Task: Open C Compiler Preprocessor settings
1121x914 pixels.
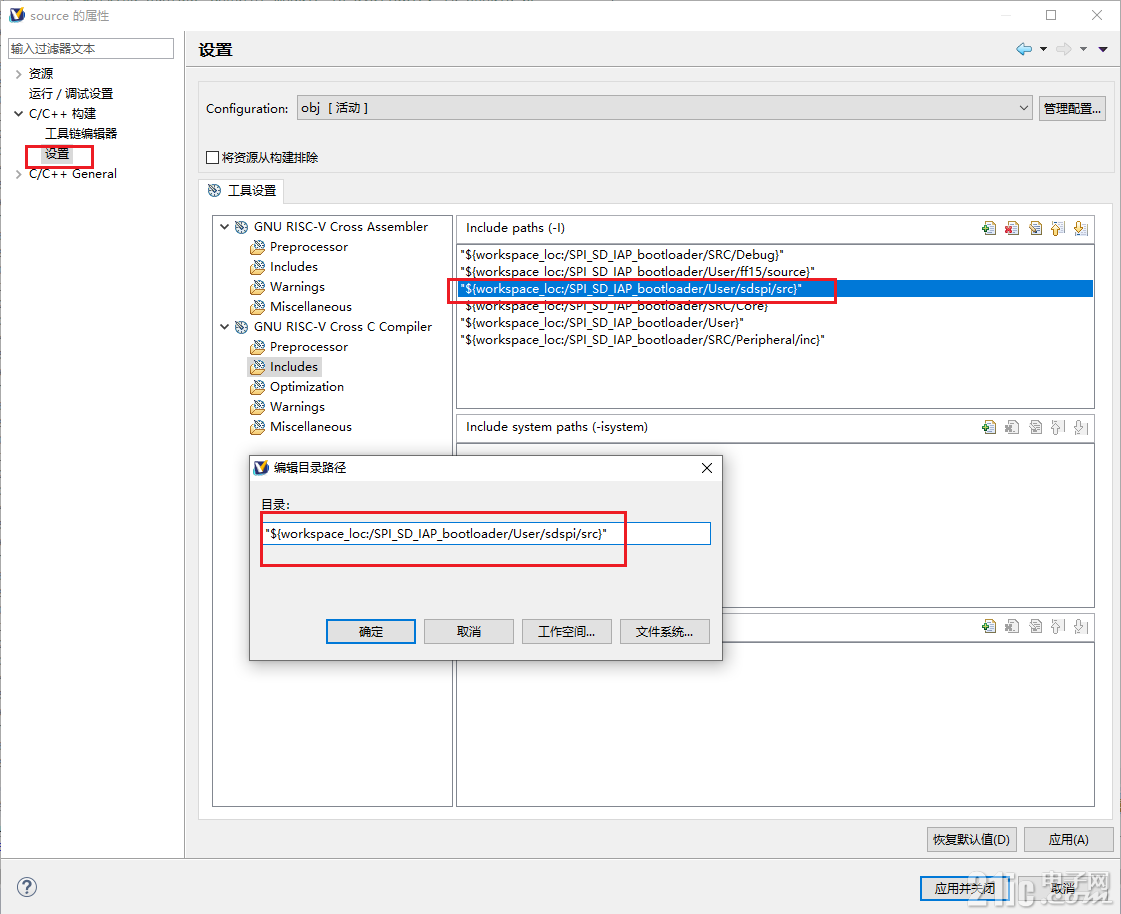Action: [308, 347]
